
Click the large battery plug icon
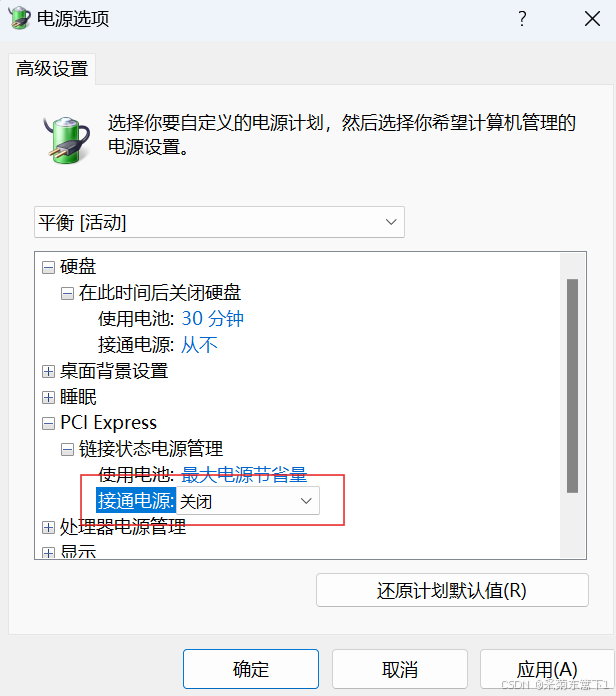(x=67, y=140)
